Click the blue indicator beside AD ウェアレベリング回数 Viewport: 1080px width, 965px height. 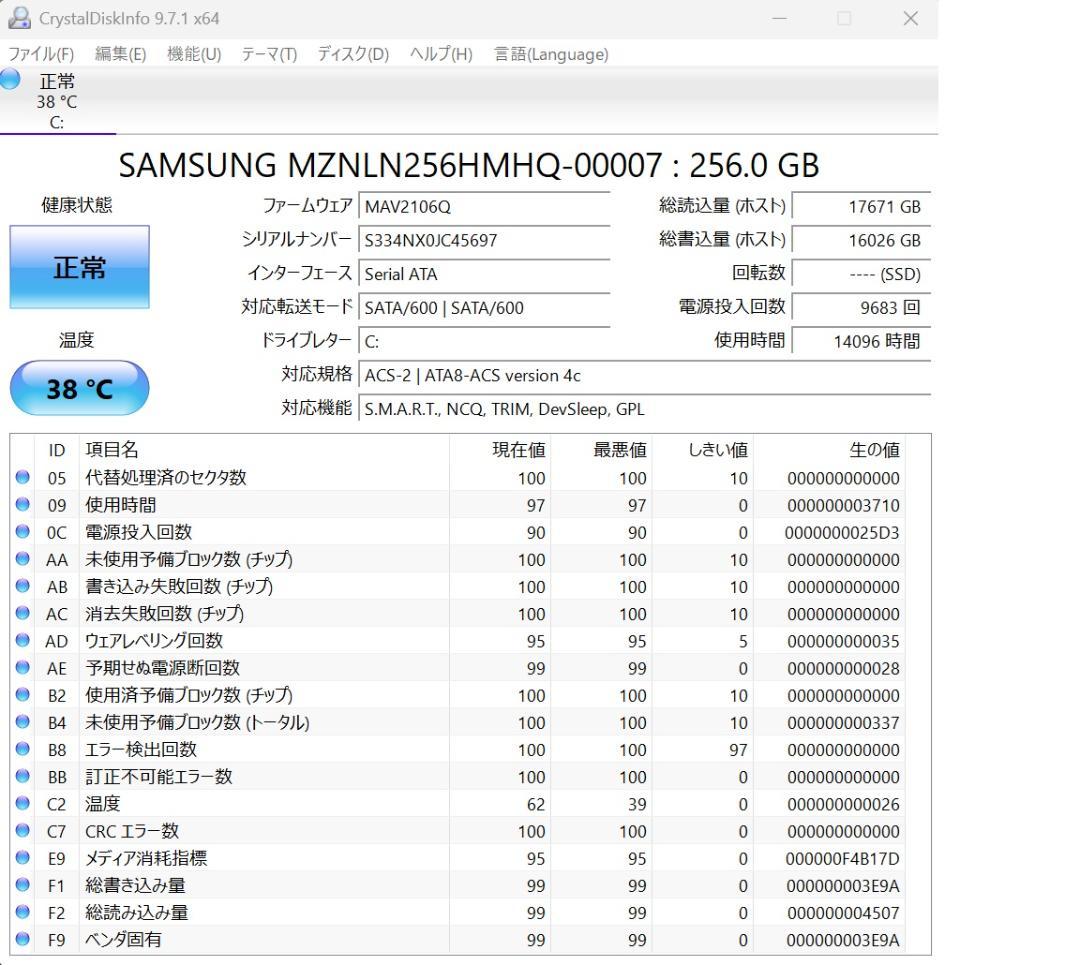[23, 641]
